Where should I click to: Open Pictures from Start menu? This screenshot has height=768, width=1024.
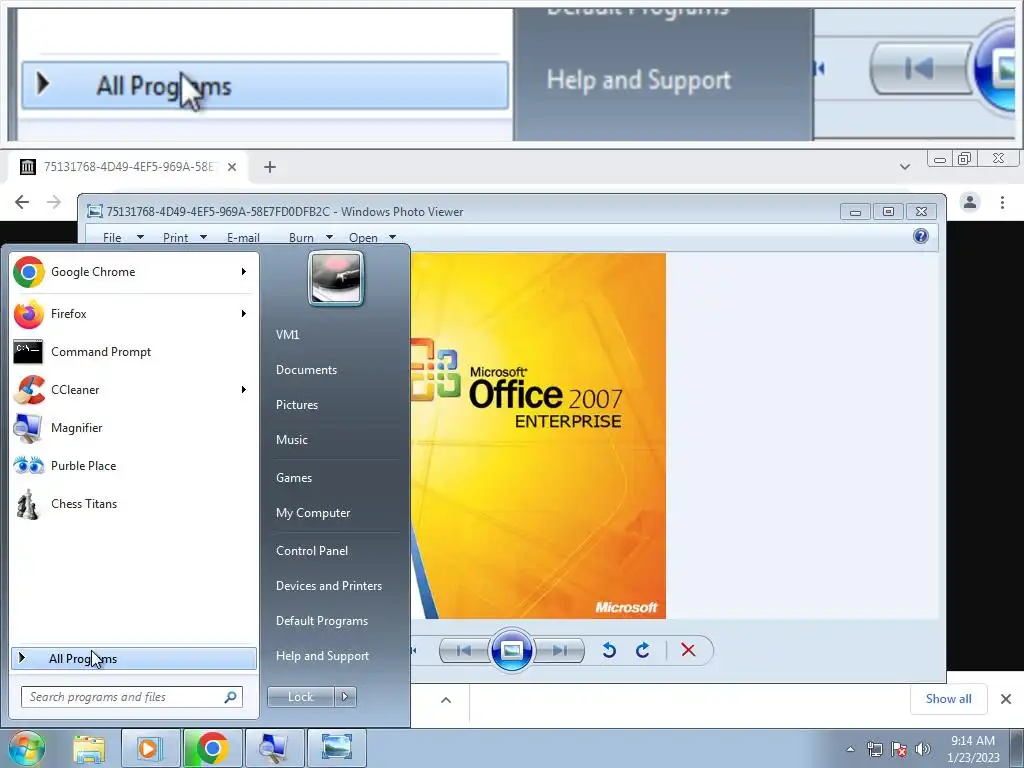(296, 405)
